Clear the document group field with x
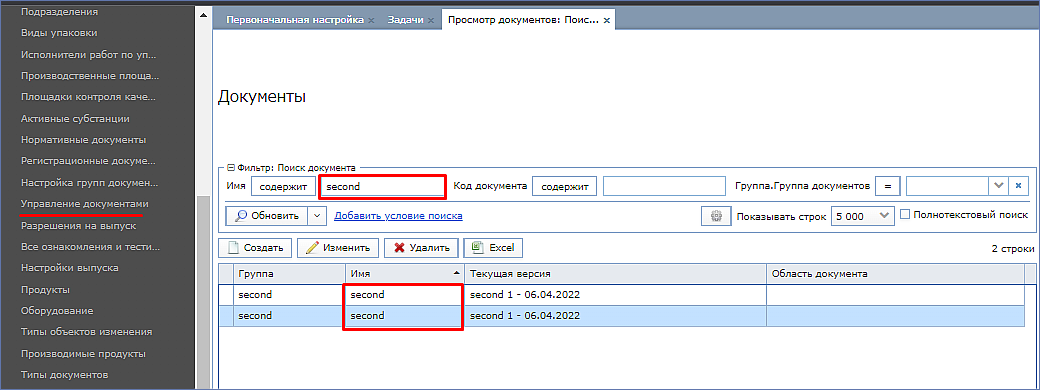 (x=1018, y=186)
